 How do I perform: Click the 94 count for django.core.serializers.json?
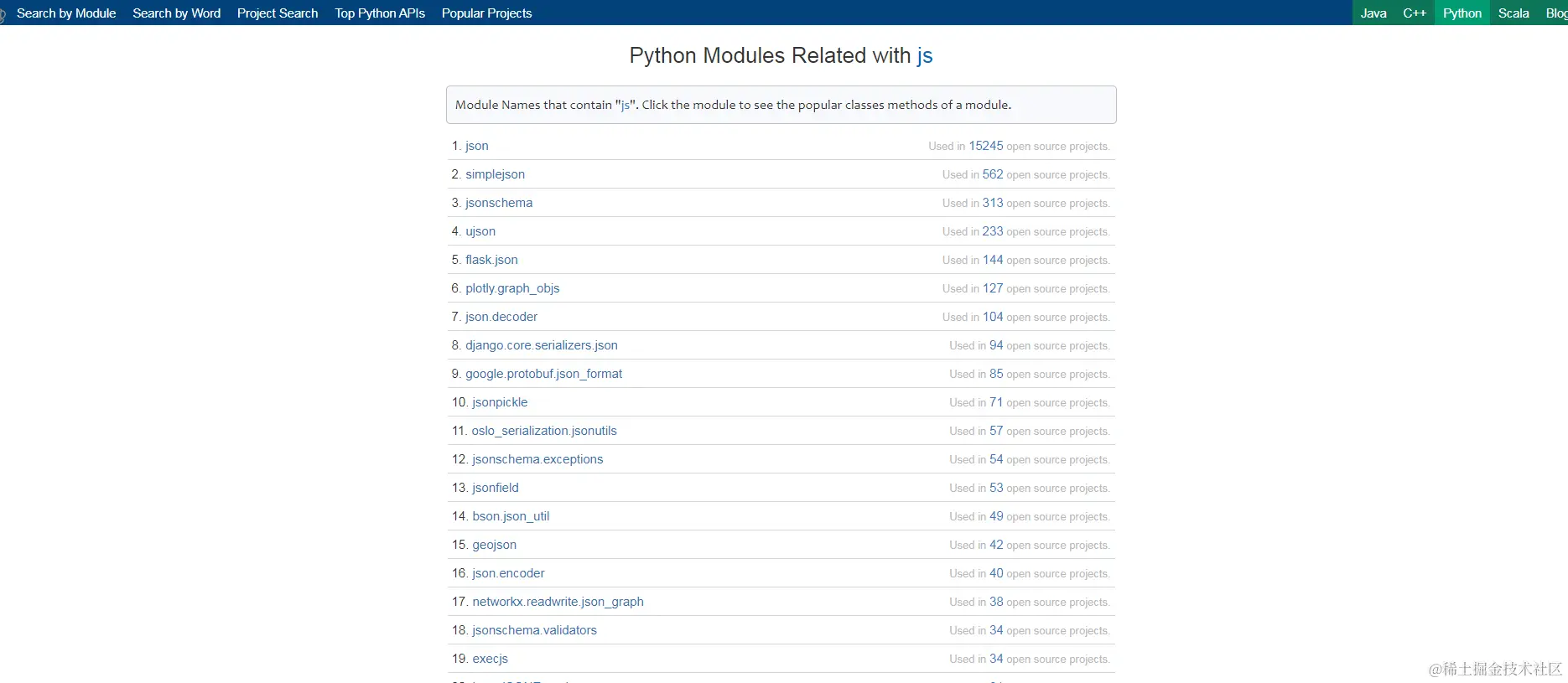(996, 345)
